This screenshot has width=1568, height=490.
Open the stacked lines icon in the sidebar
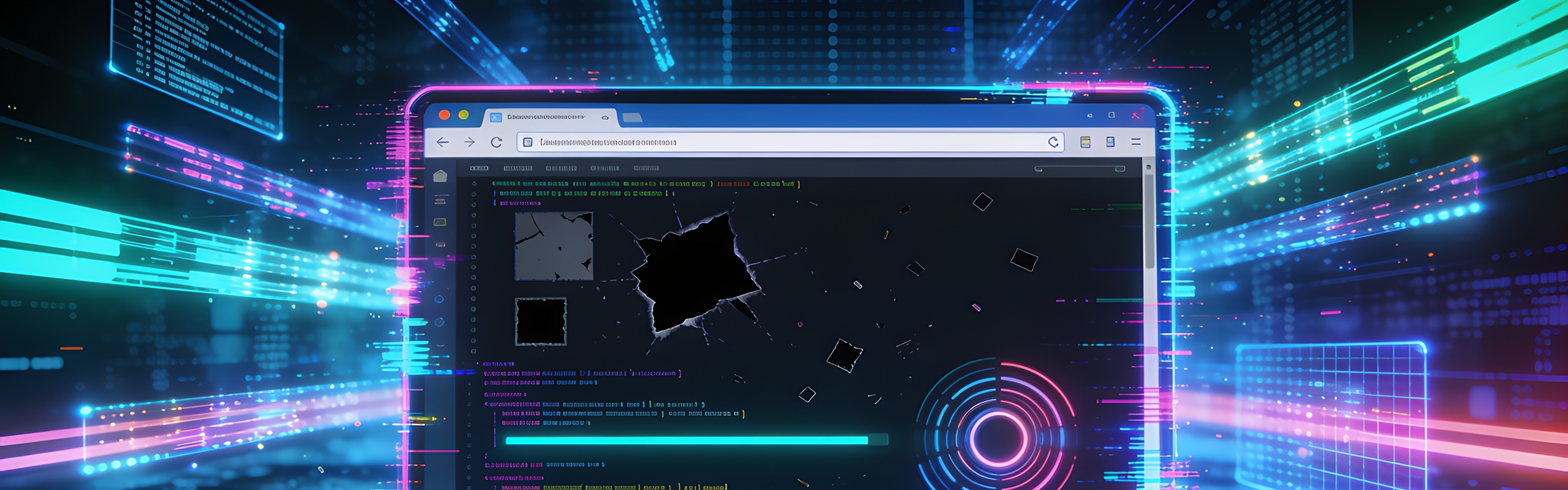pyautogui.click(x=440, y=200)
